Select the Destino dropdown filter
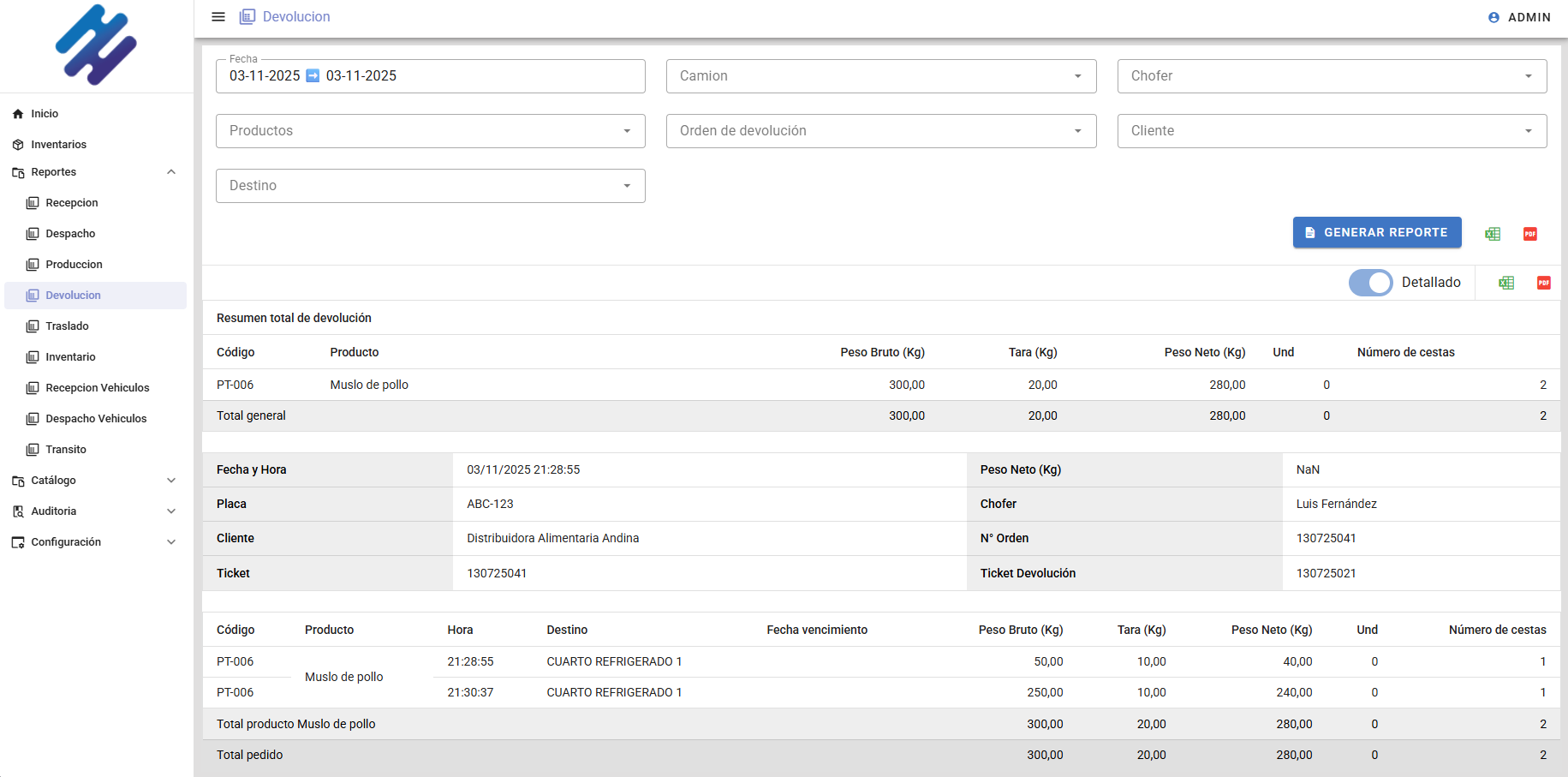This screenshot has width=1568, height=777. [430, 186]
